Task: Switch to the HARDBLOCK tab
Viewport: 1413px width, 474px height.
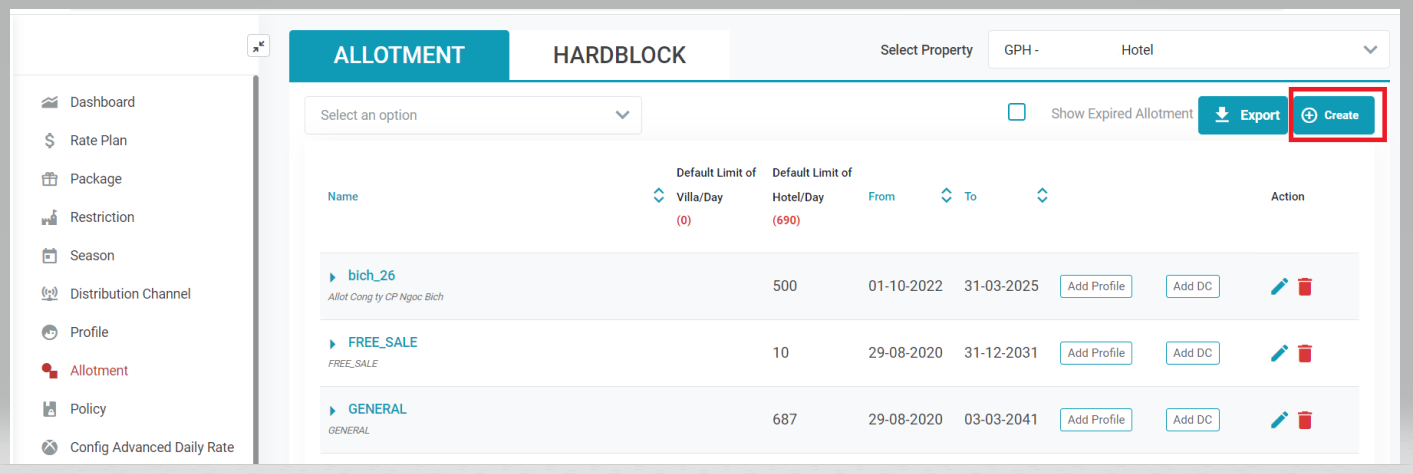Action: point(619,55)
